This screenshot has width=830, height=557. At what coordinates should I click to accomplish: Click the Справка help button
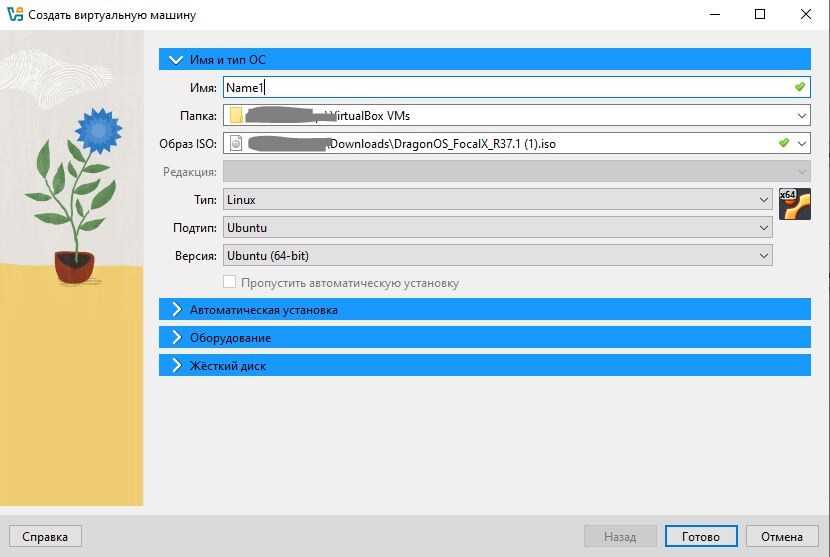point(45,536)
